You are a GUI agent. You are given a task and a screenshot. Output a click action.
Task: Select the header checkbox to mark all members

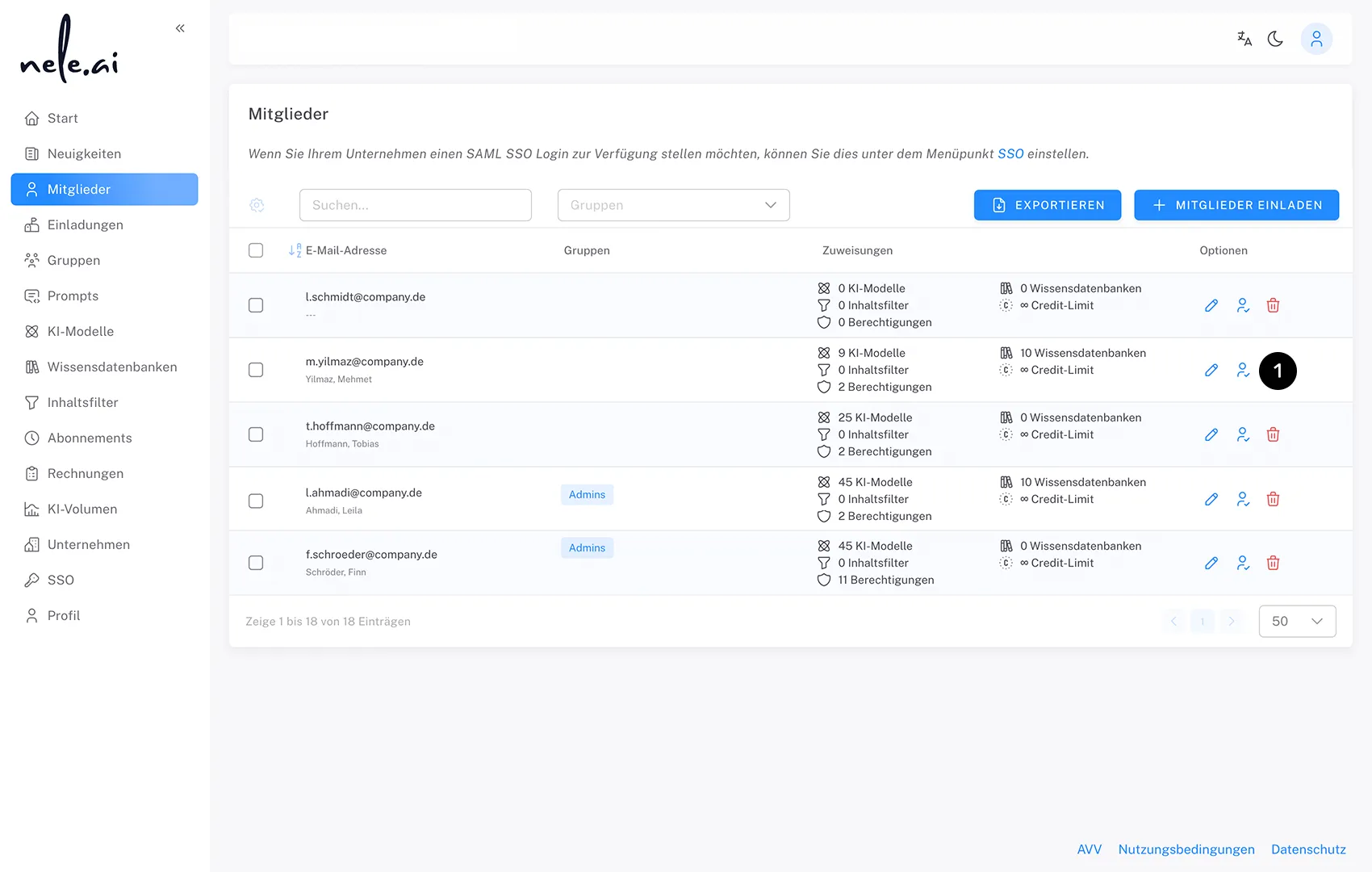coord(256,250)
